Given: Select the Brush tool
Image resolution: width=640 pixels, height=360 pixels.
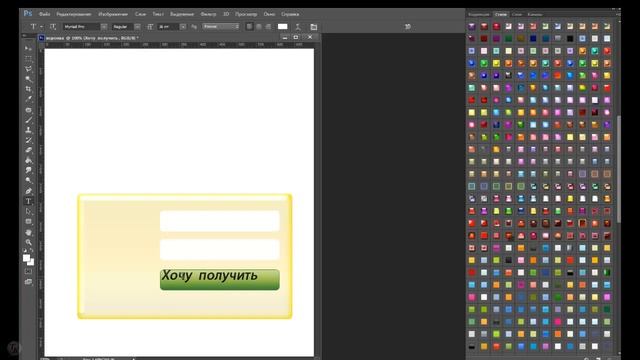Looking at the screenshot, I should point(28,120).
